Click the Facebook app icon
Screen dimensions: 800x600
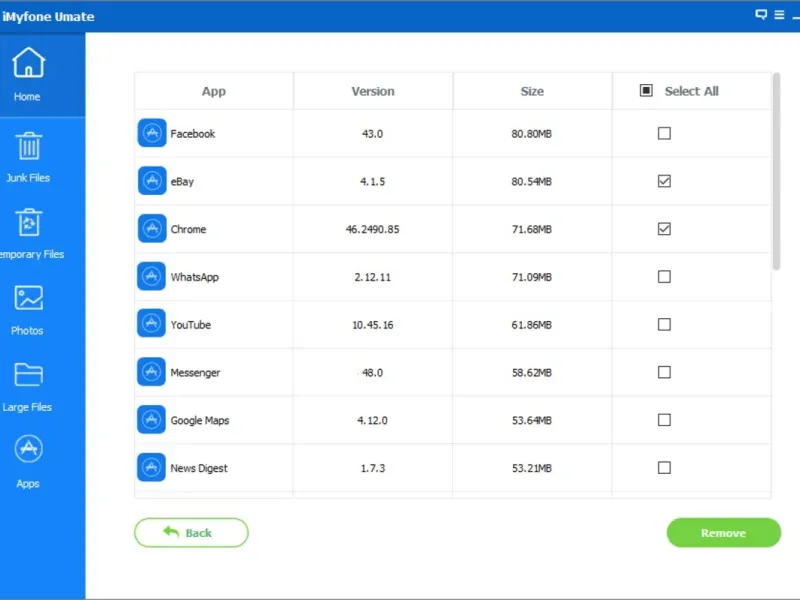152,133
